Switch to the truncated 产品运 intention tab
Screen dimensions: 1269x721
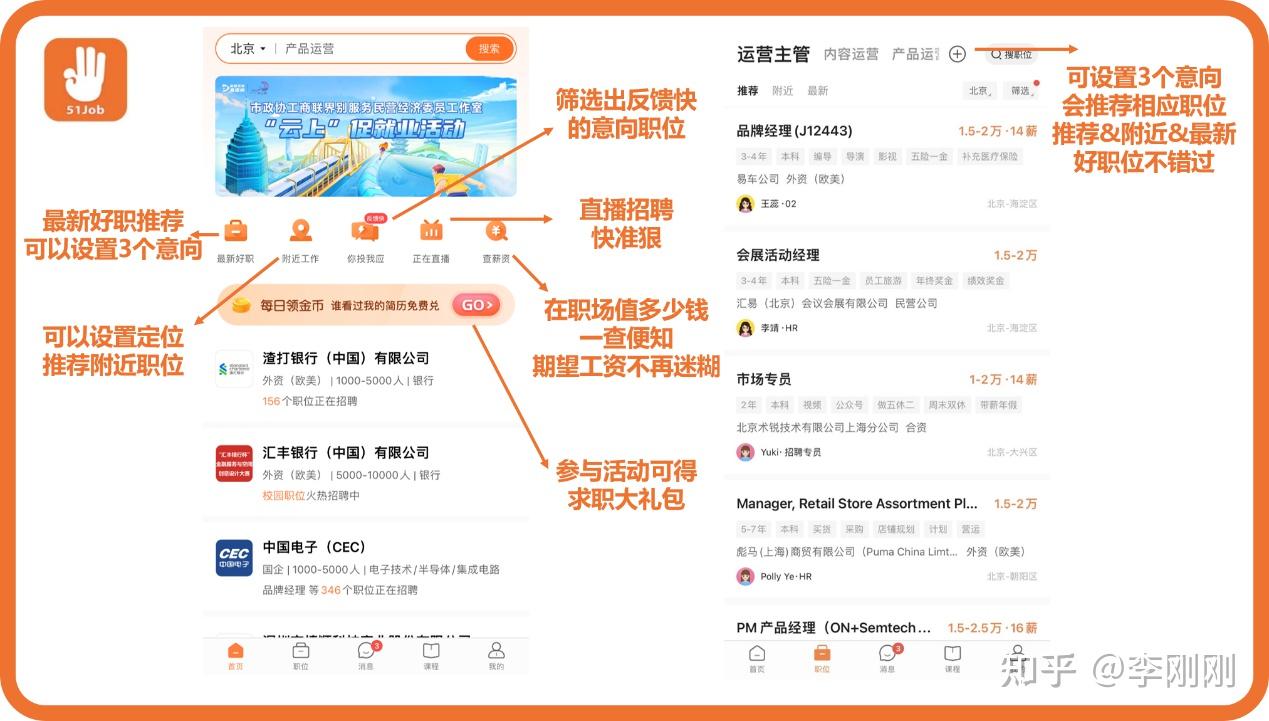914,54
